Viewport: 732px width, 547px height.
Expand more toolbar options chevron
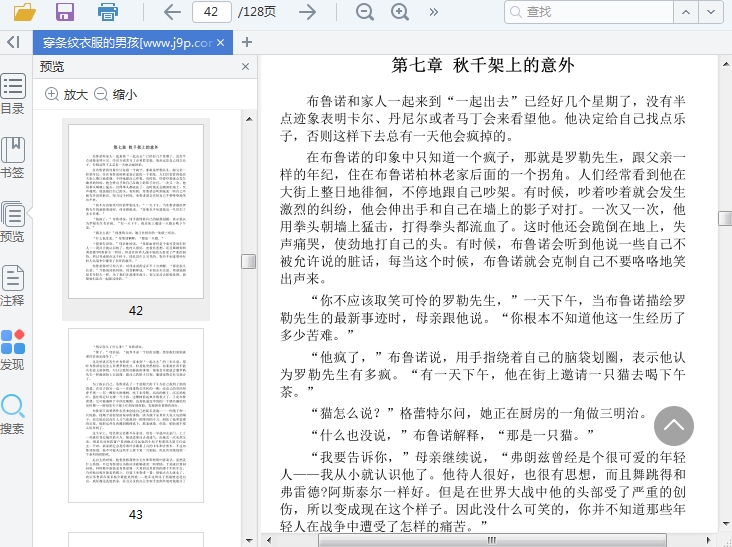pos(433,12)
